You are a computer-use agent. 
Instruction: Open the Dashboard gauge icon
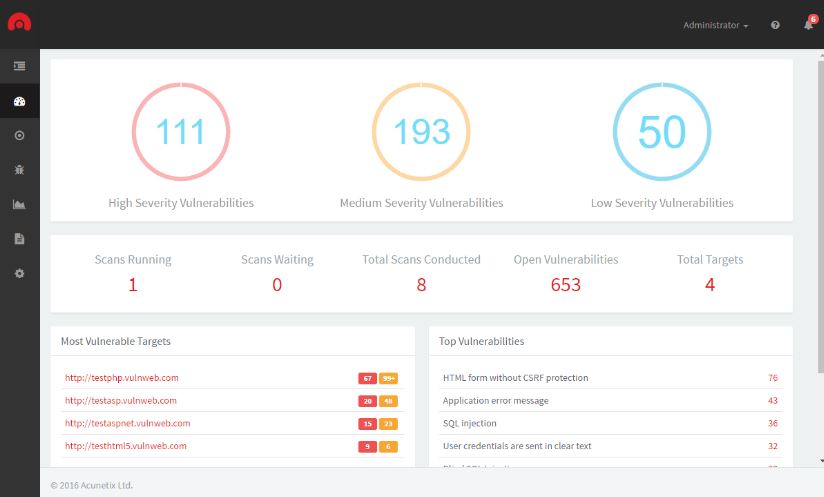pyautogui.click(x=19, y=101)
